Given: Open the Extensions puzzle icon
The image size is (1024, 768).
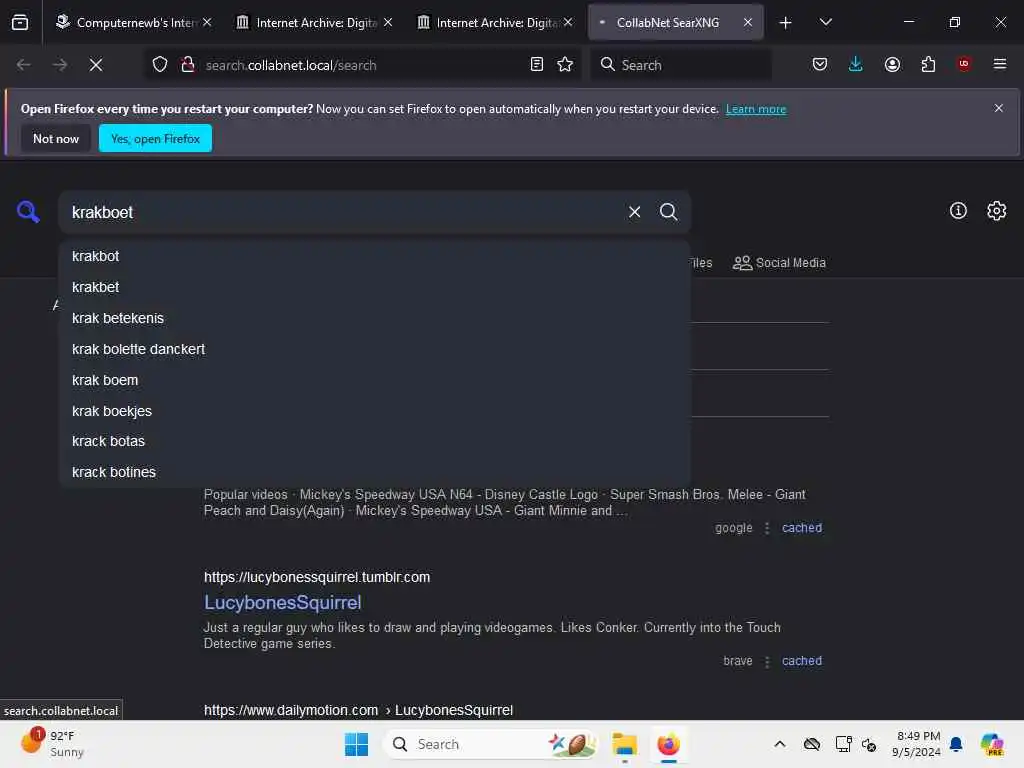Looking at the screenshot, I should click(x=928, y=64).
